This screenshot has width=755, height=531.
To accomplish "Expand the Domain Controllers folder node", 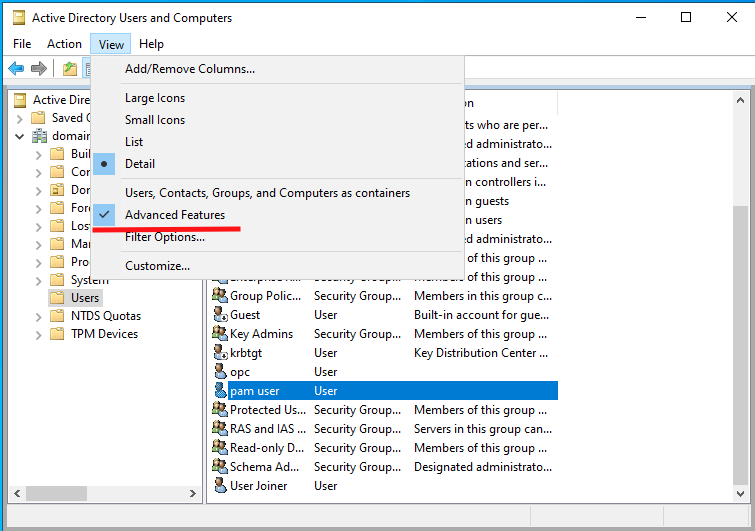I will tap(39, 191).
